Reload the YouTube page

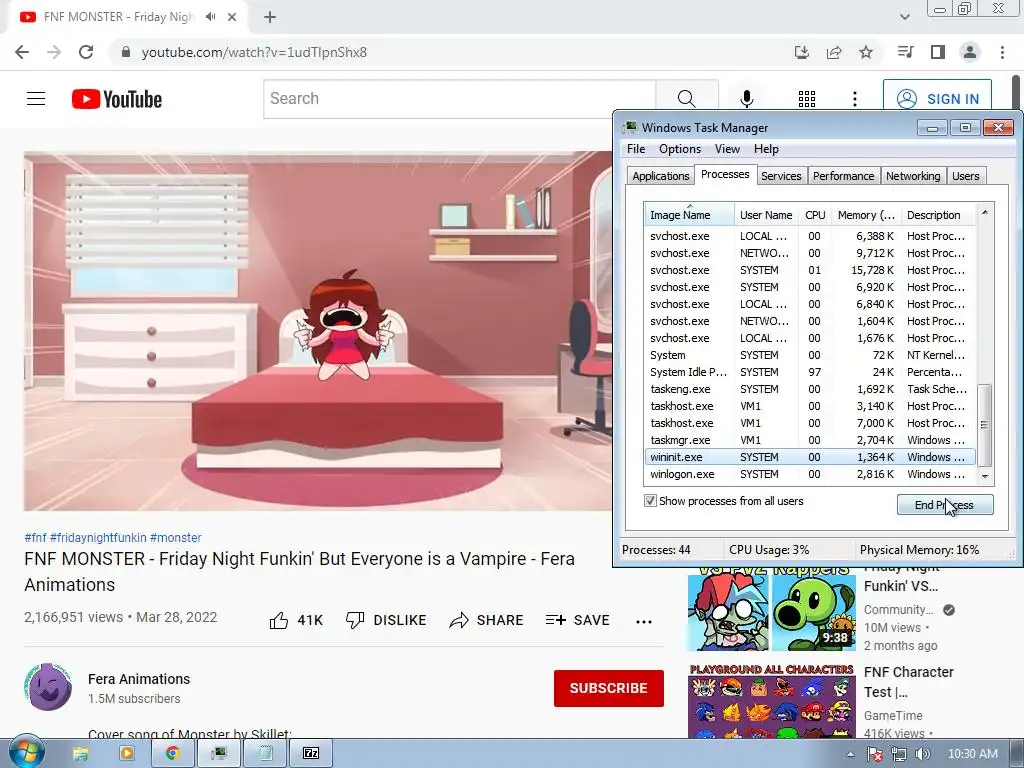click(86, 52)
